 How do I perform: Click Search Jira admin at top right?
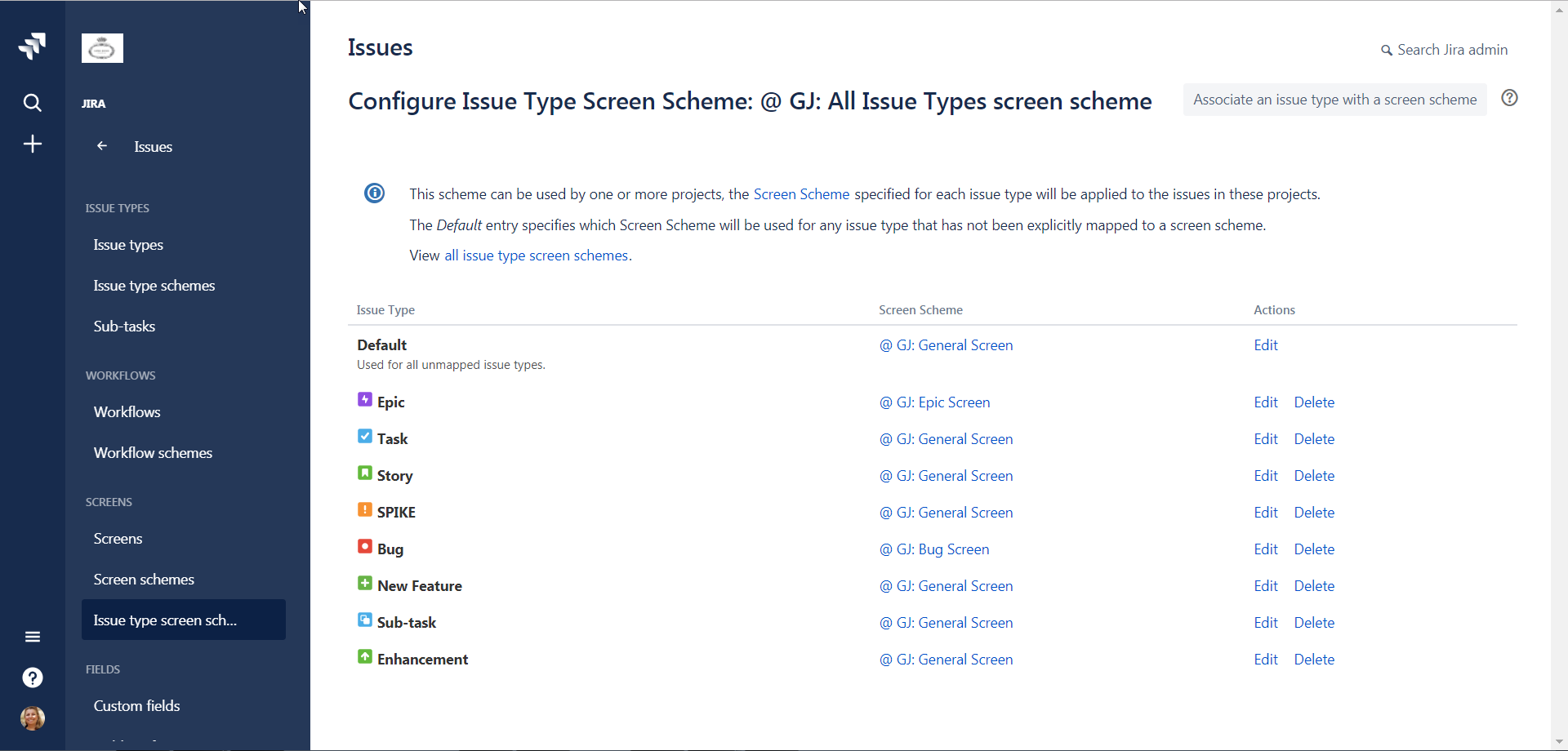1451,49
